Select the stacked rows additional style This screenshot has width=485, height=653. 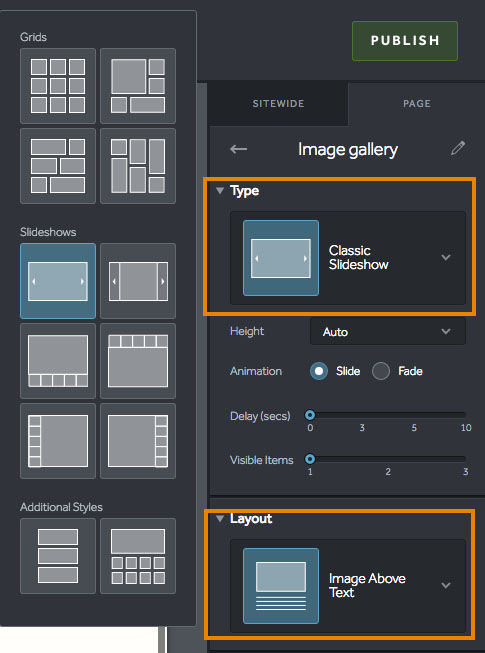(x=58, y=556)
